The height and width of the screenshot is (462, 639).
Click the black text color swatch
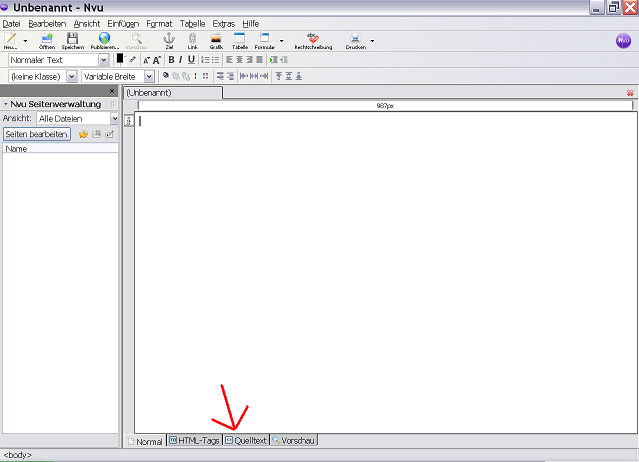120,60
